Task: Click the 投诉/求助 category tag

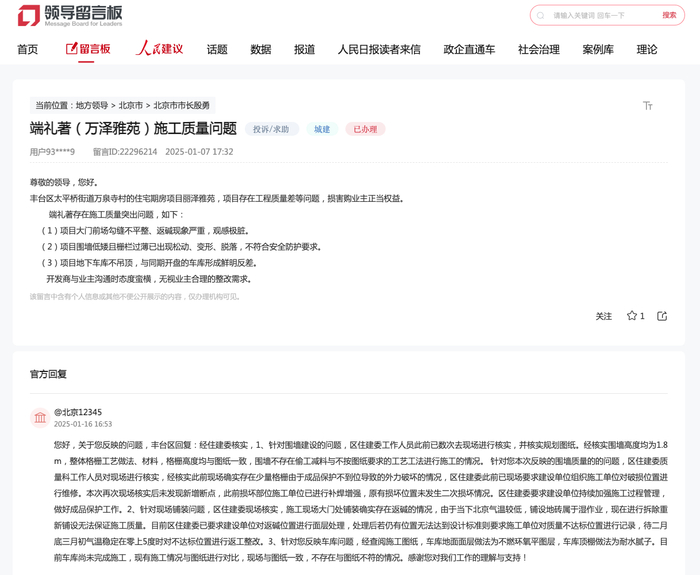Action: [271, 129]
